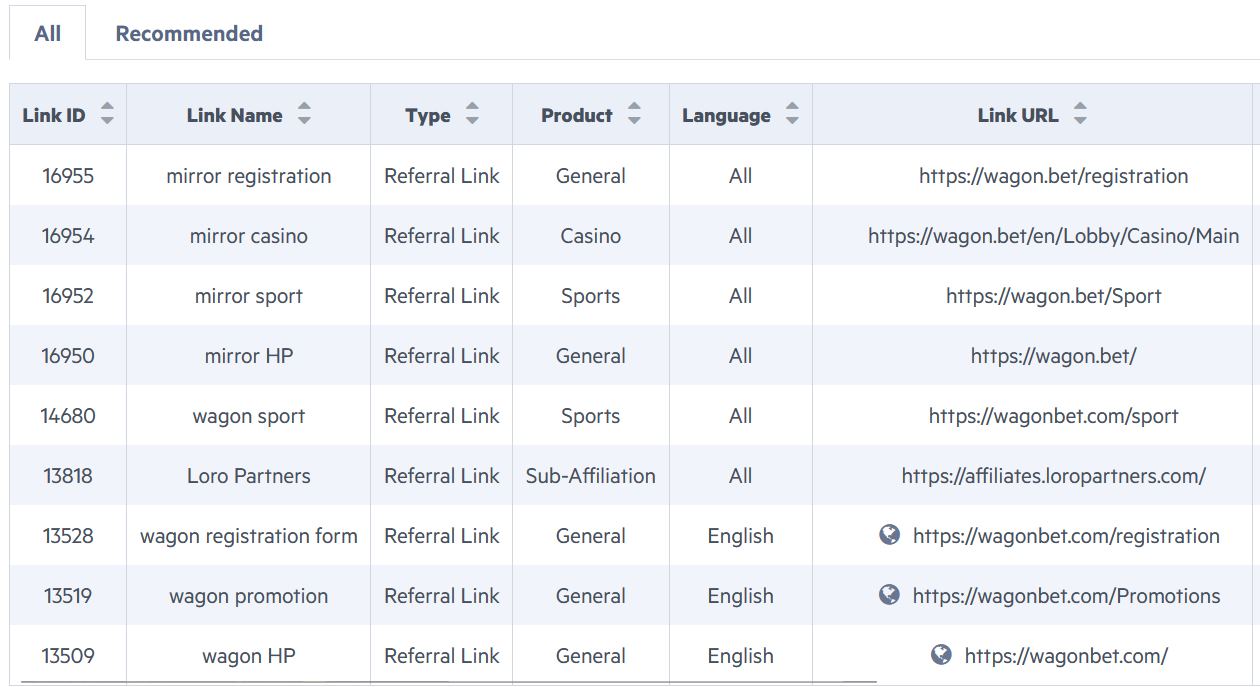Click the 'Loro Partners' link name
Viewport: 1260px width, 687px height.
[249, 476]
